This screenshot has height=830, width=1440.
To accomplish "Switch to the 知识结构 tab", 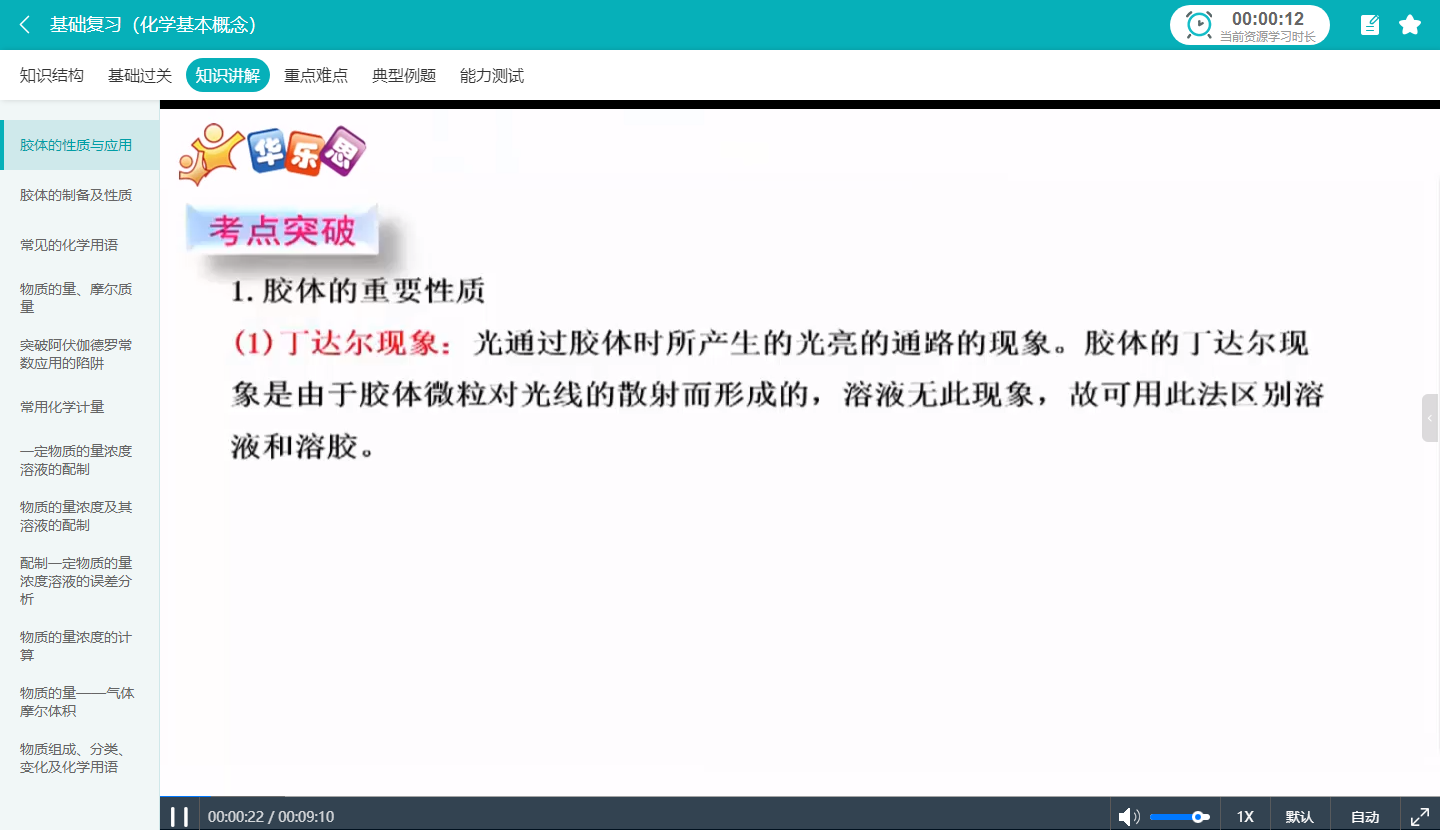I will coord(52,75).
